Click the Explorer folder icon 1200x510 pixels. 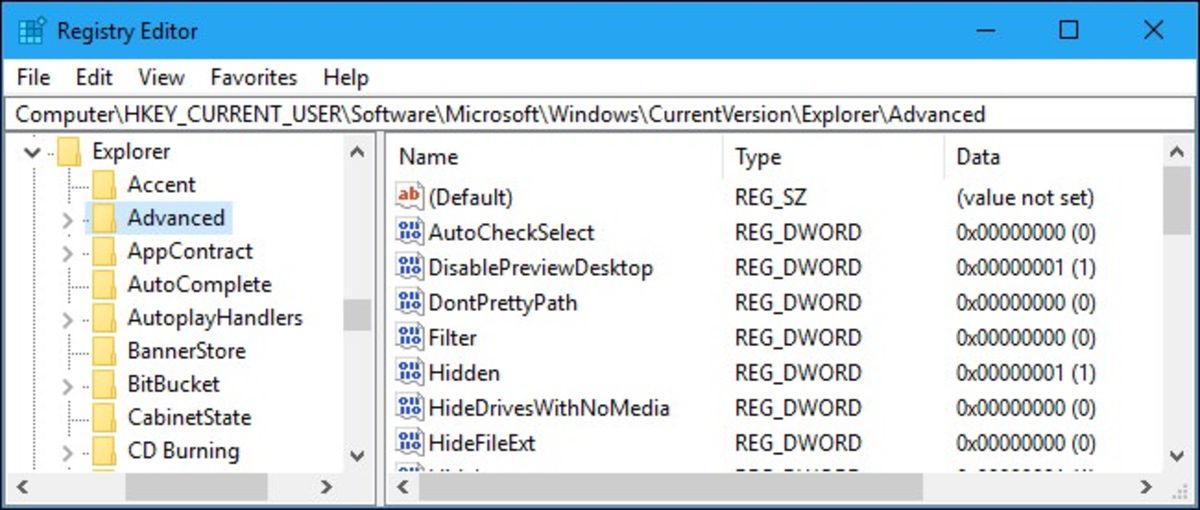(x=68, y=152)
